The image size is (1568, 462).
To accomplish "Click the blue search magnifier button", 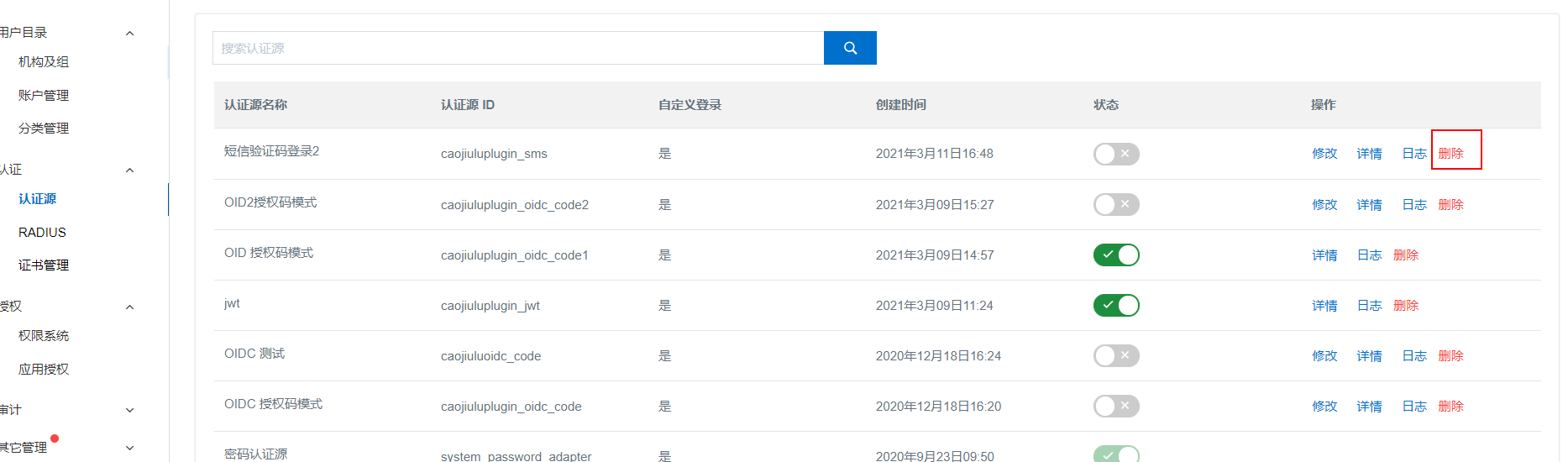I will (850, 48).
